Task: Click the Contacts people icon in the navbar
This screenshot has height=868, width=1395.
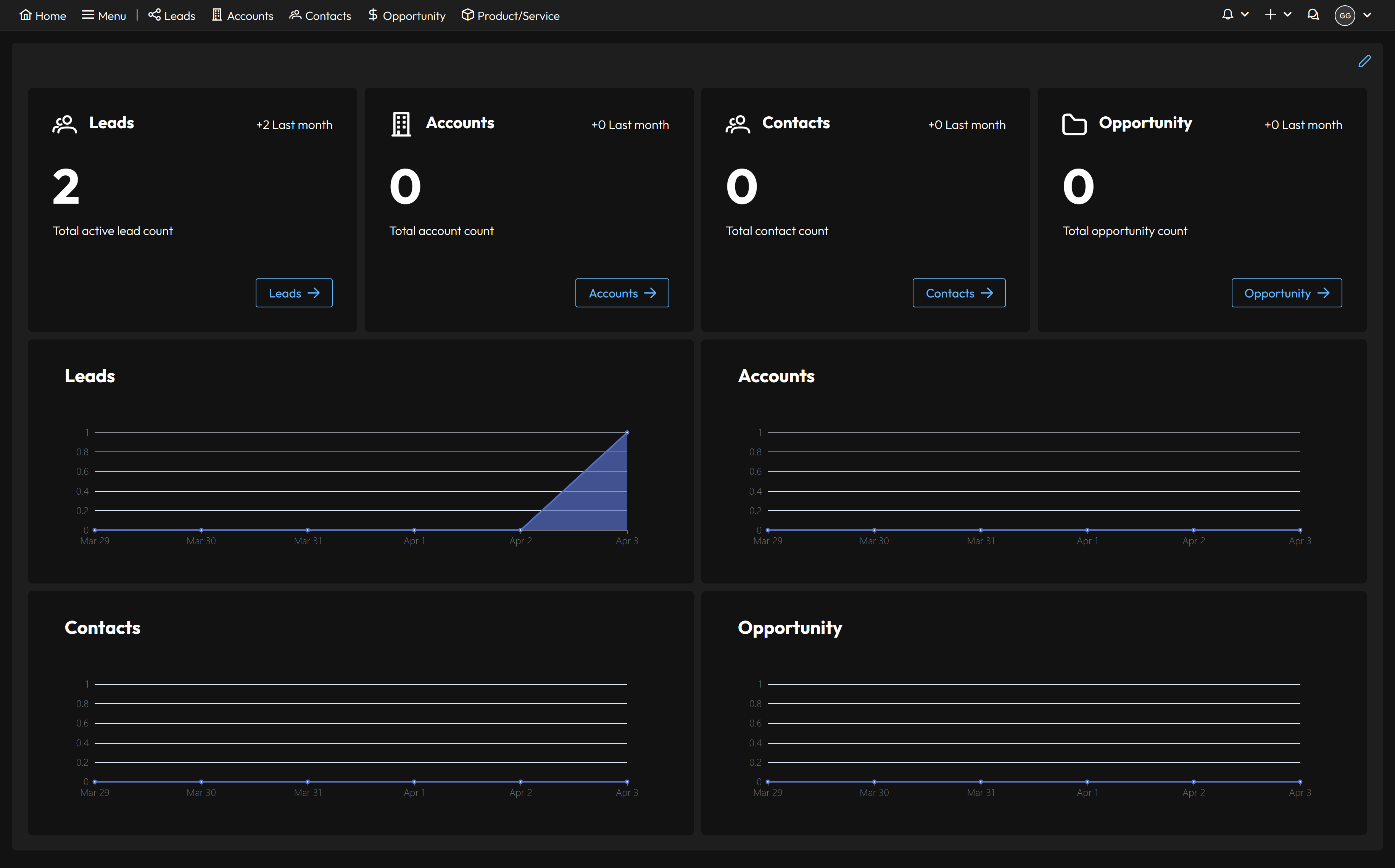Action: click(x=295, y=15)
